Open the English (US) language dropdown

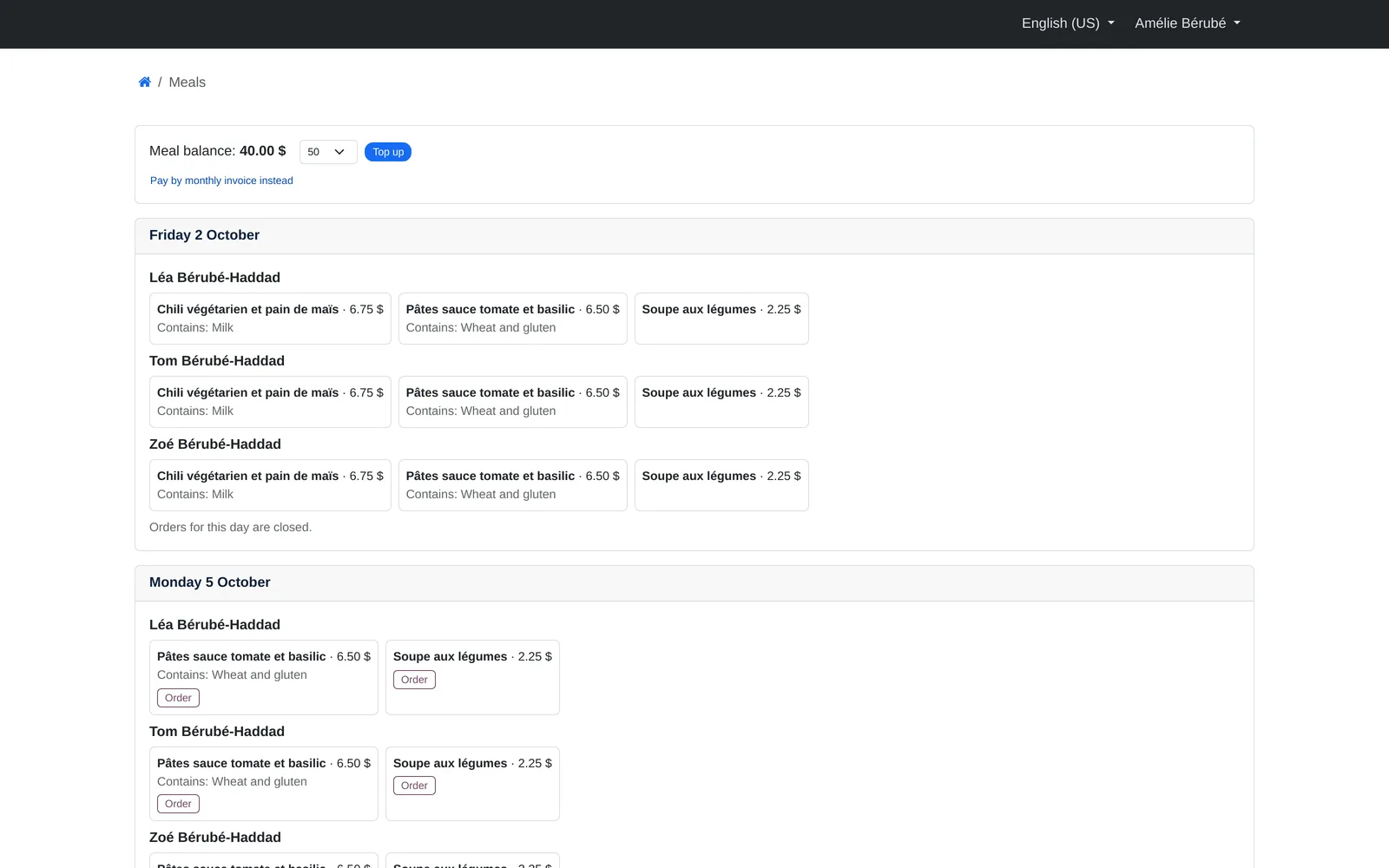[x=1068, y=23]
